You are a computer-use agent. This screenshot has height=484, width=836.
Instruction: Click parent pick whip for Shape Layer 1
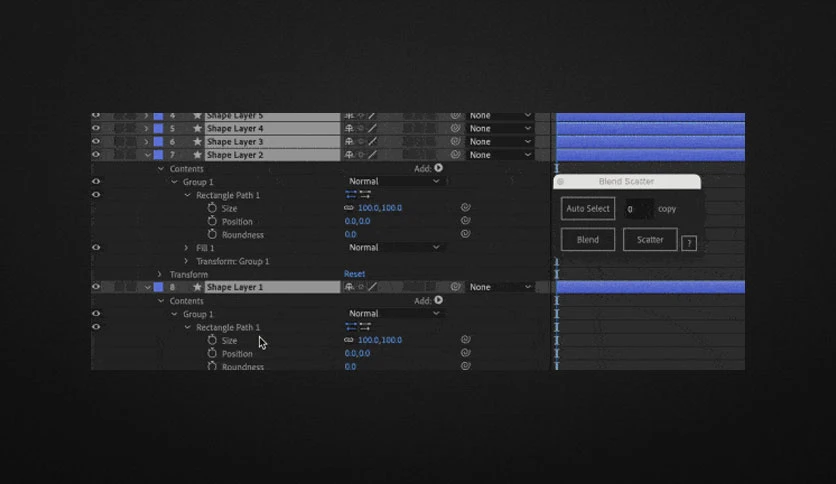click(x=455, y=287)
